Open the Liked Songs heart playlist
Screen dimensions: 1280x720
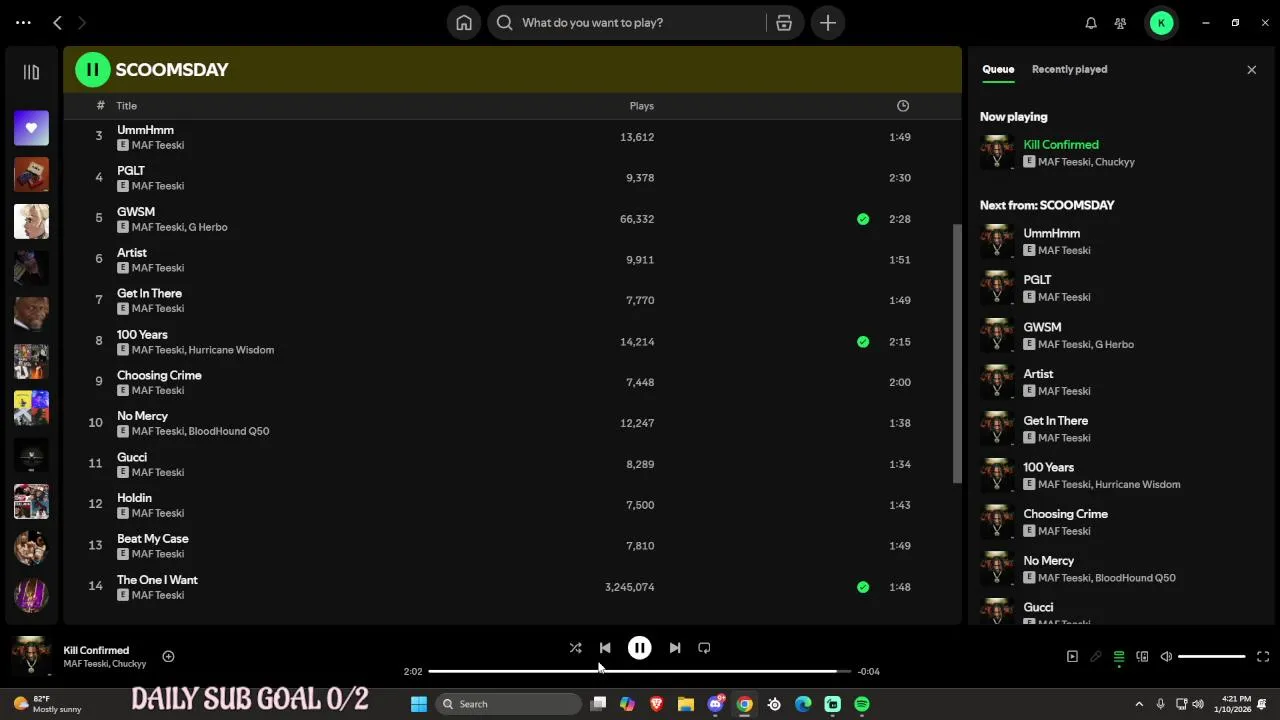[x=31, y=128]
